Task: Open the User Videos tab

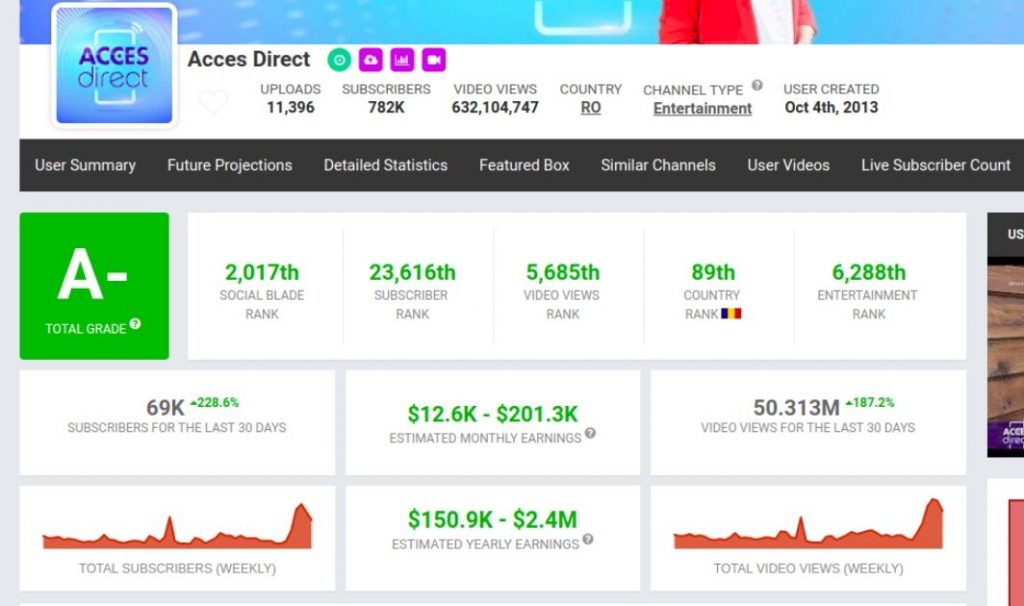Action: click(x=788, y=165)
